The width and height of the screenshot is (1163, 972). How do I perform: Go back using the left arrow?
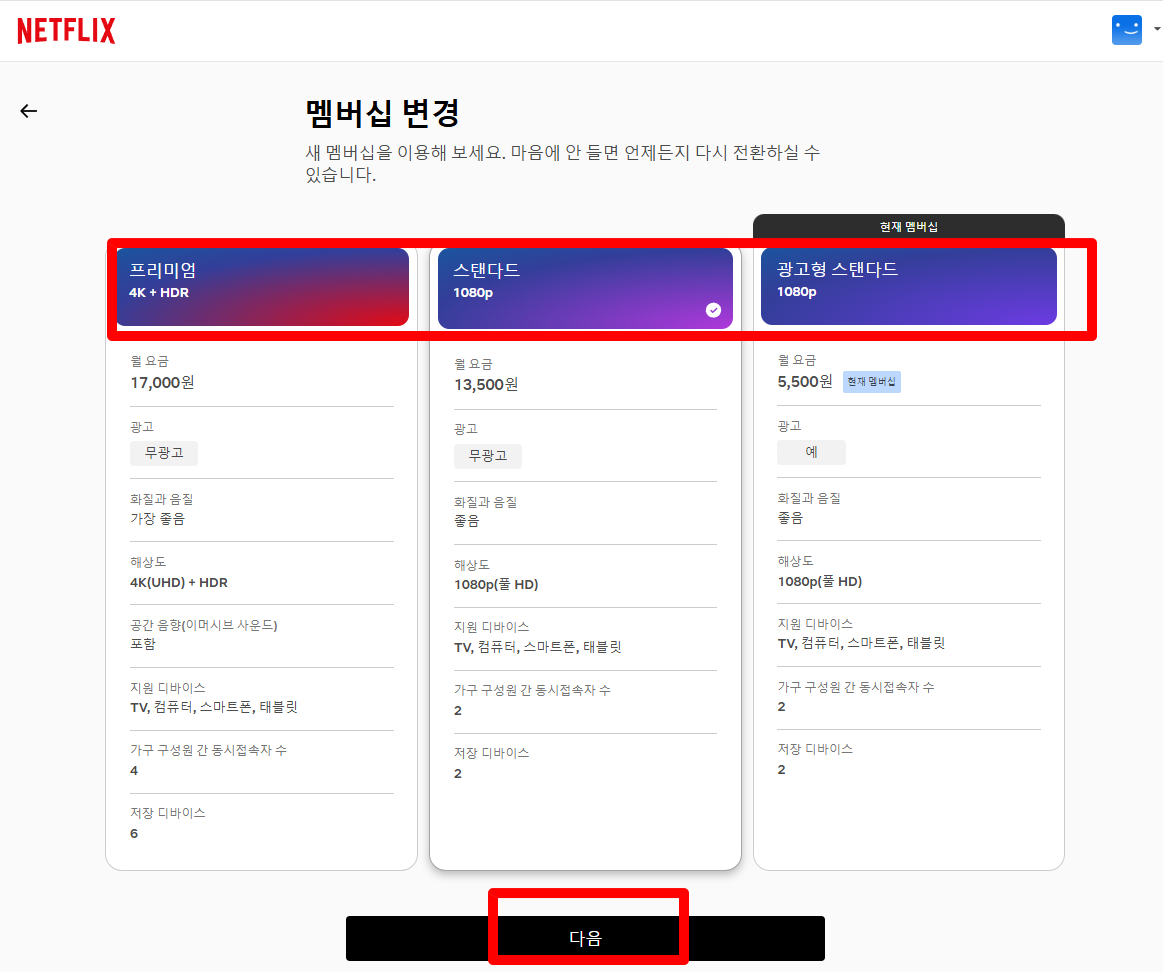[28, 111]
